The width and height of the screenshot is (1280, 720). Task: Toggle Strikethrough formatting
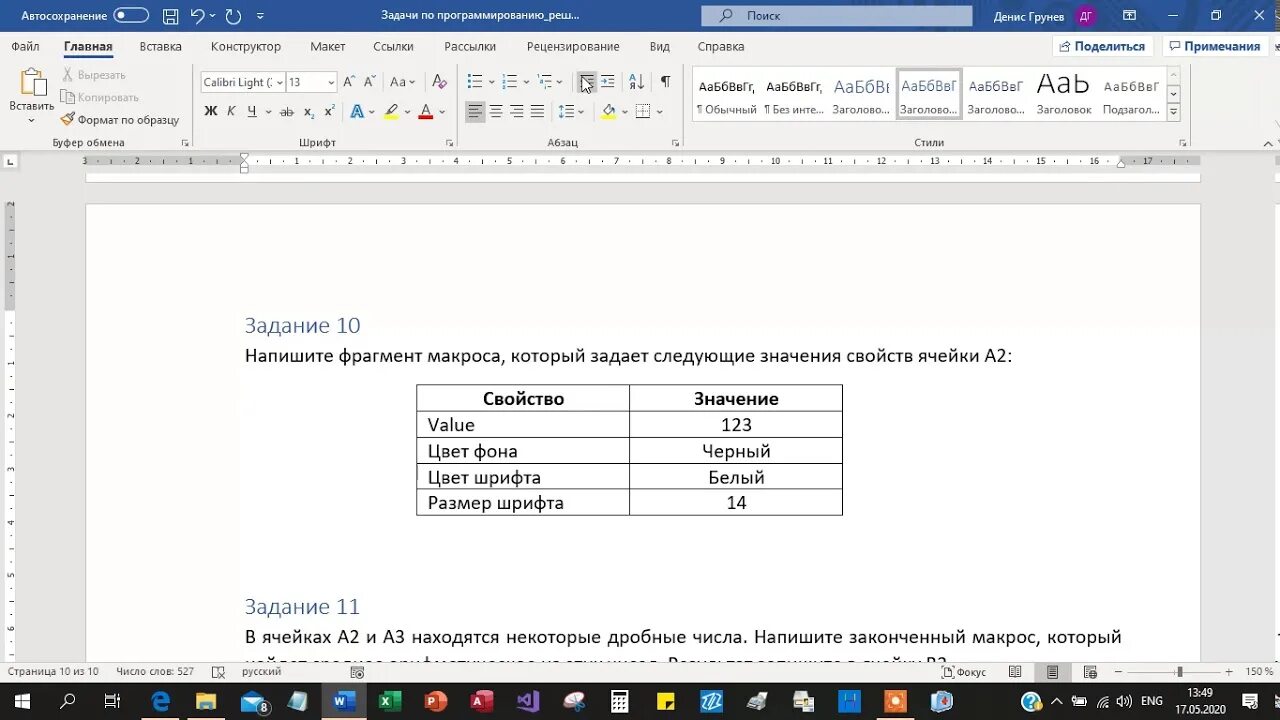[x=287, y=111]
